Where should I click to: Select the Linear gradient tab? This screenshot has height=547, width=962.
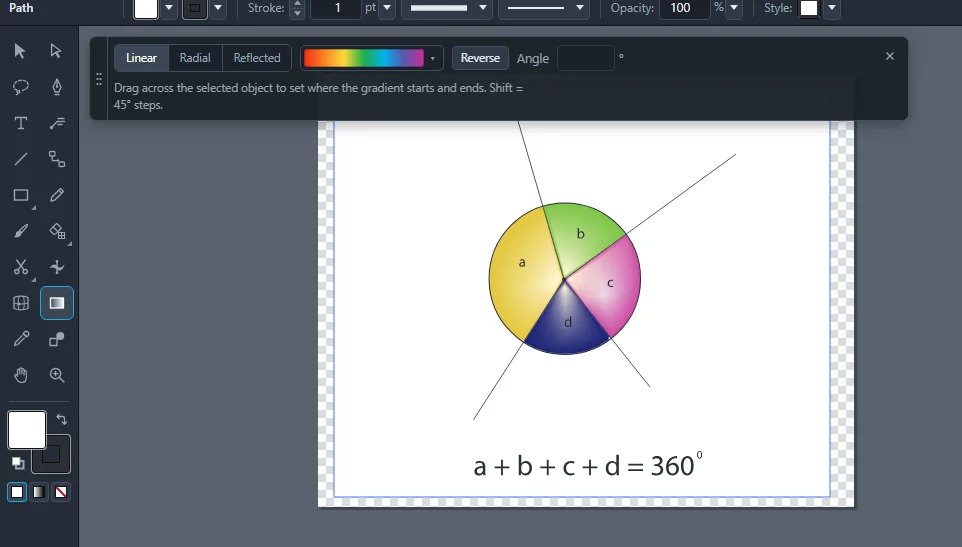click(141, 58)
